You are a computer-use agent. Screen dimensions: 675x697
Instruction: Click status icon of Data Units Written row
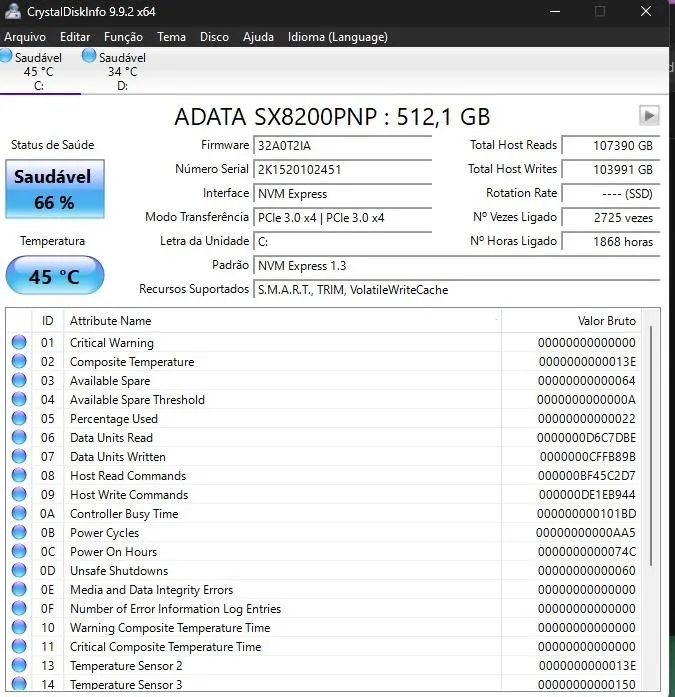click(19, 457)
